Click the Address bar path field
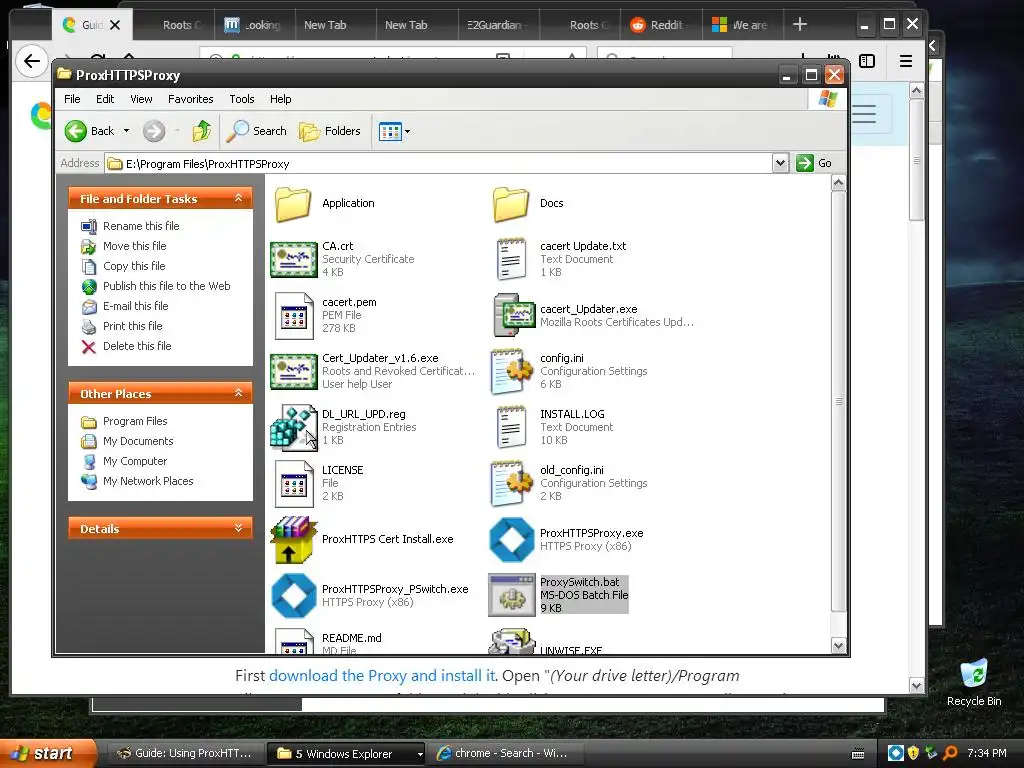This screenshot has width=1024, height=768. [x=438, y=164]
